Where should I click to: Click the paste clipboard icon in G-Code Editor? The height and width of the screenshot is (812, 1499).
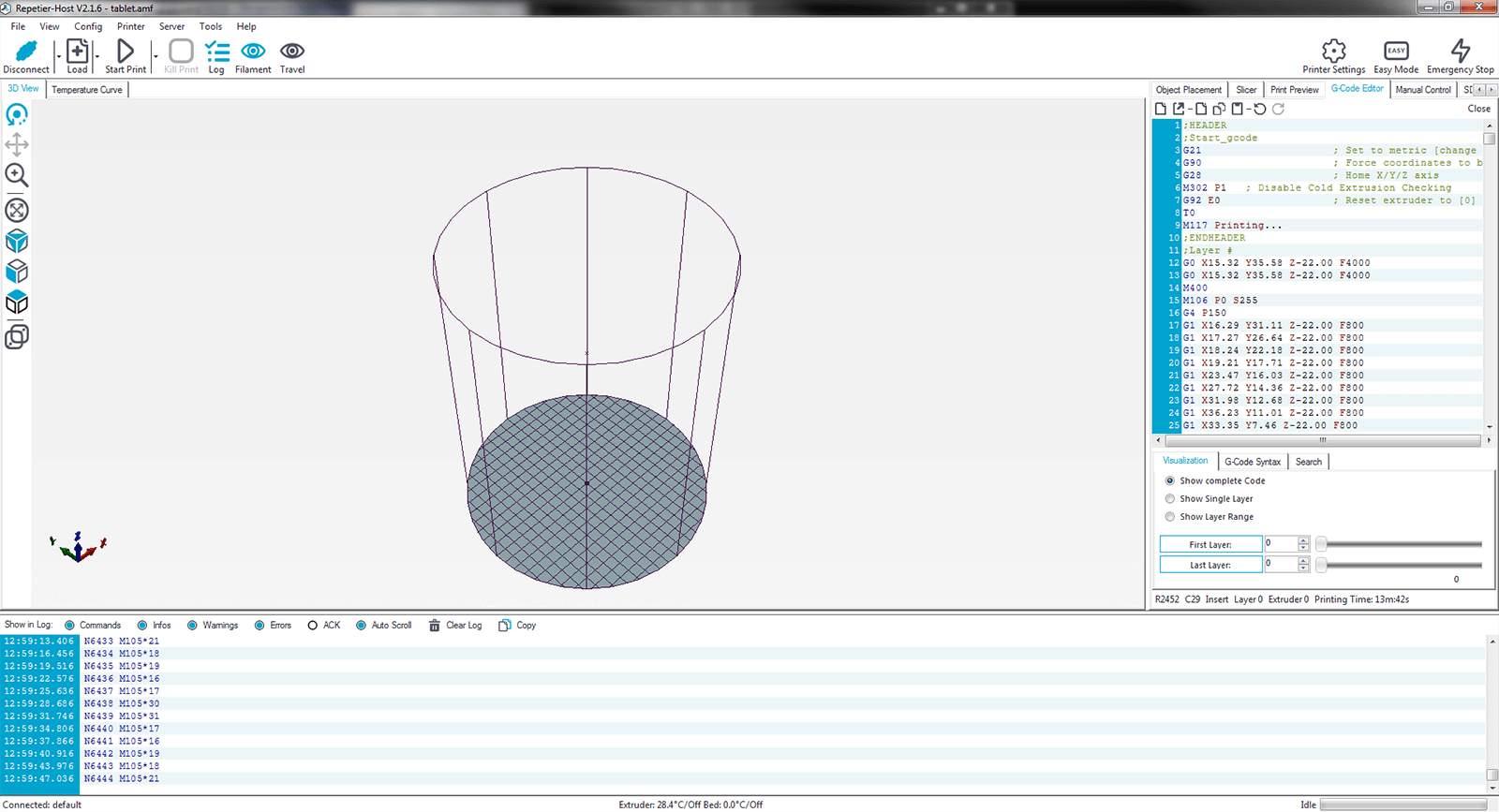[x=1237, y=109]
